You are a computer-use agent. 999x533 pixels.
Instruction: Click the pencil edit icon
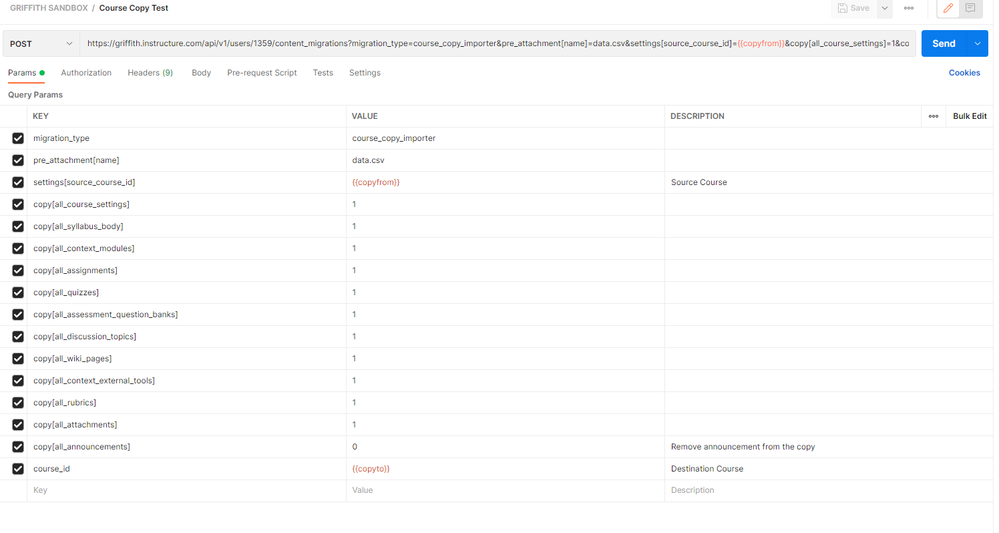(948, 9)
